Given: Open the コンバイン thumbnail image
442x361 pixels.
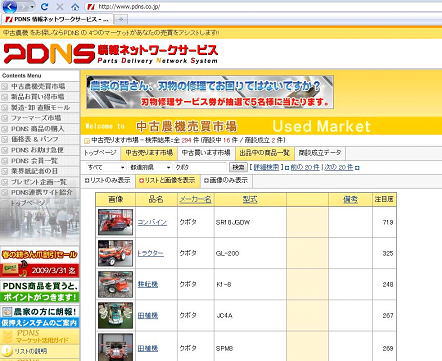Looking at the screenshot, I should [115, 222].
